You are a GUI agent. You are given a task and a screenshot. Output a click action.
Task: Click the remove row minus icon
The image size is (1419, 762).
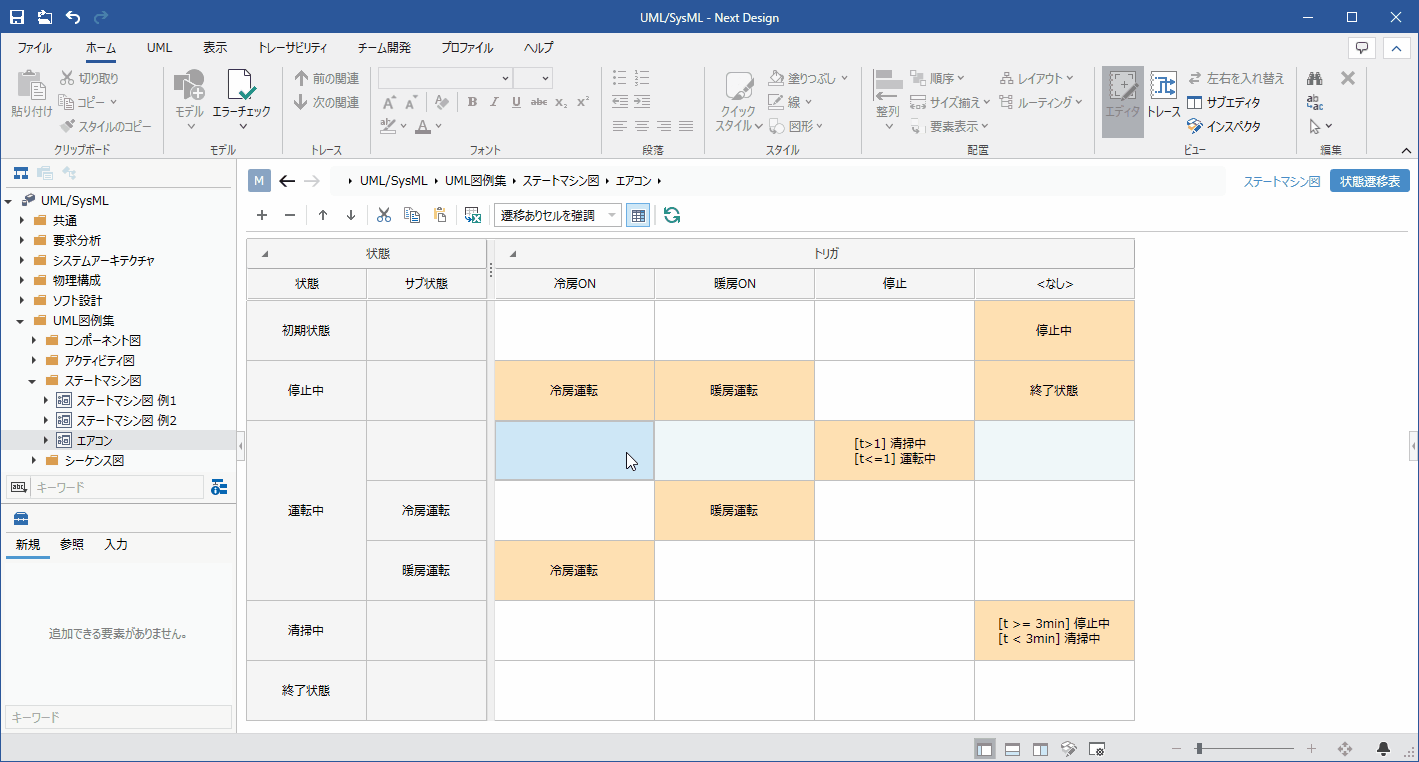pyautogui.click(x=290, y=215)
